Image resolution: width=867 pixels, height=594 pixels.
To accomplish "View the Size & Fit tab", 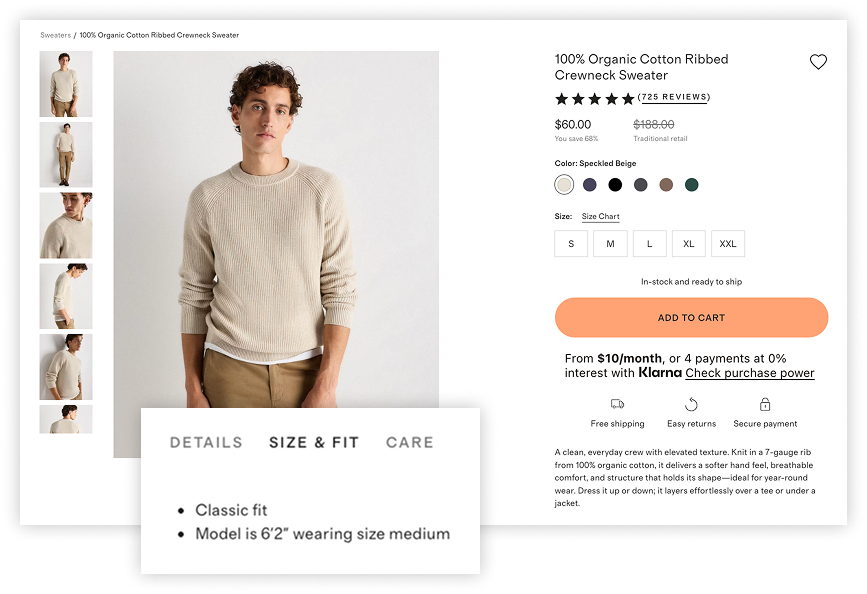I will (312, 442).
